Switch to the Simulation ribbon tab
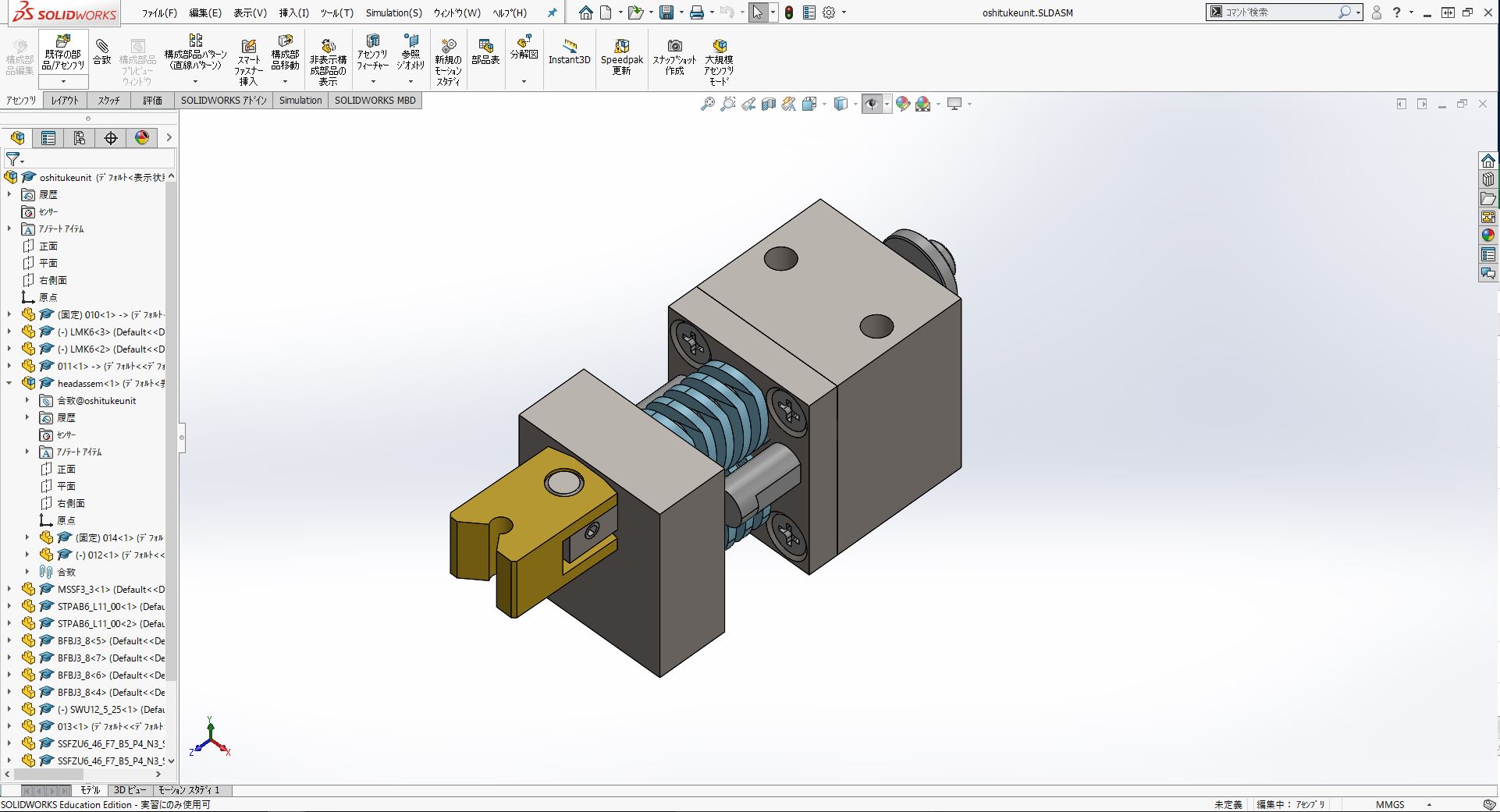 [300, 101]
